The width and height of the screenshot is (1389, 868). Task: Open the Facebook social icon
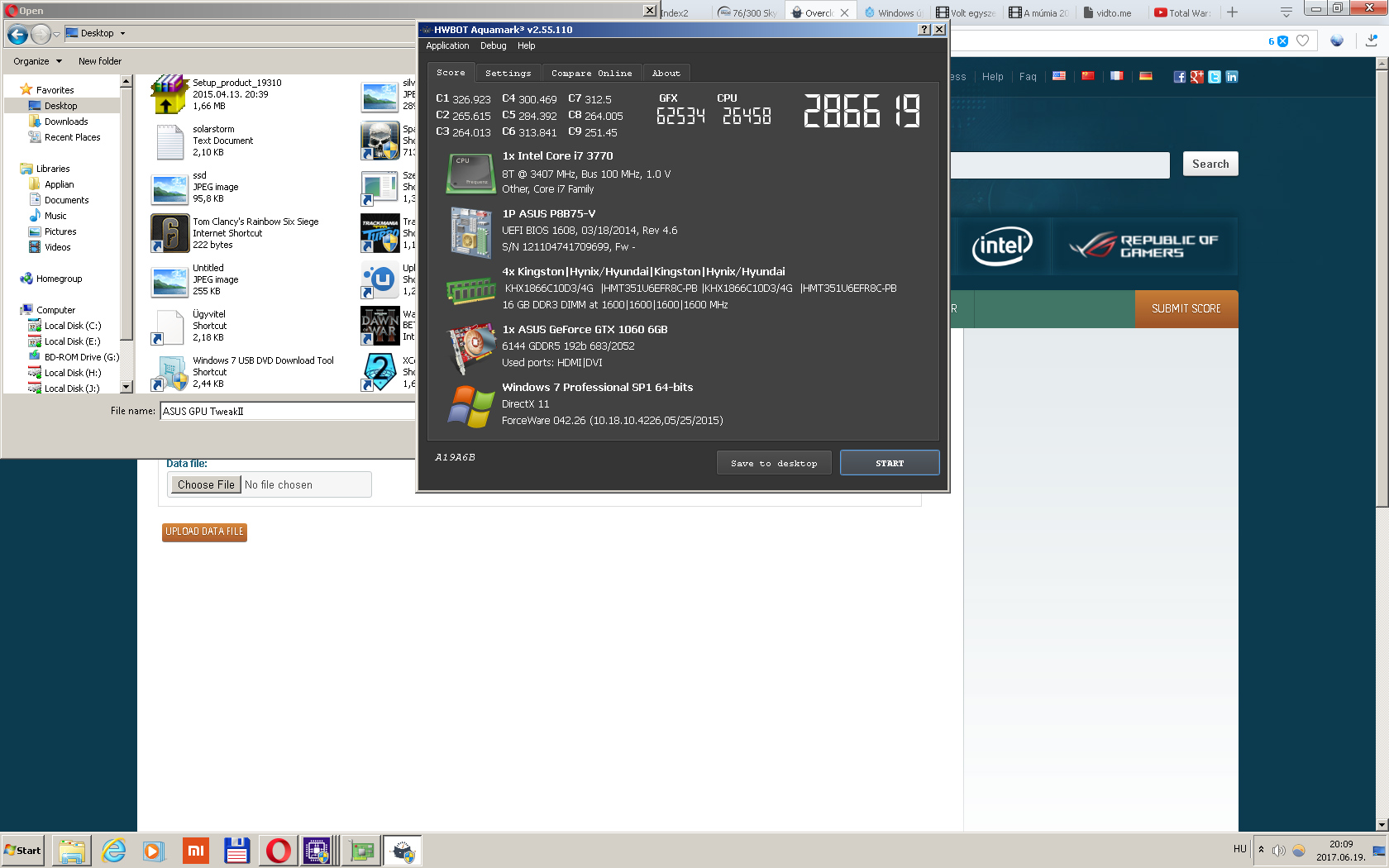1180,77
